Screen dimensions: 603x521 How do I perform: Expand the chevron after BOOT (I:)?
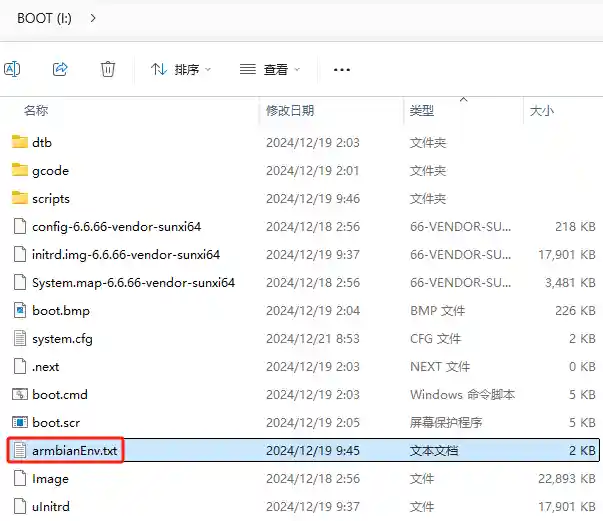coord(93,18)
